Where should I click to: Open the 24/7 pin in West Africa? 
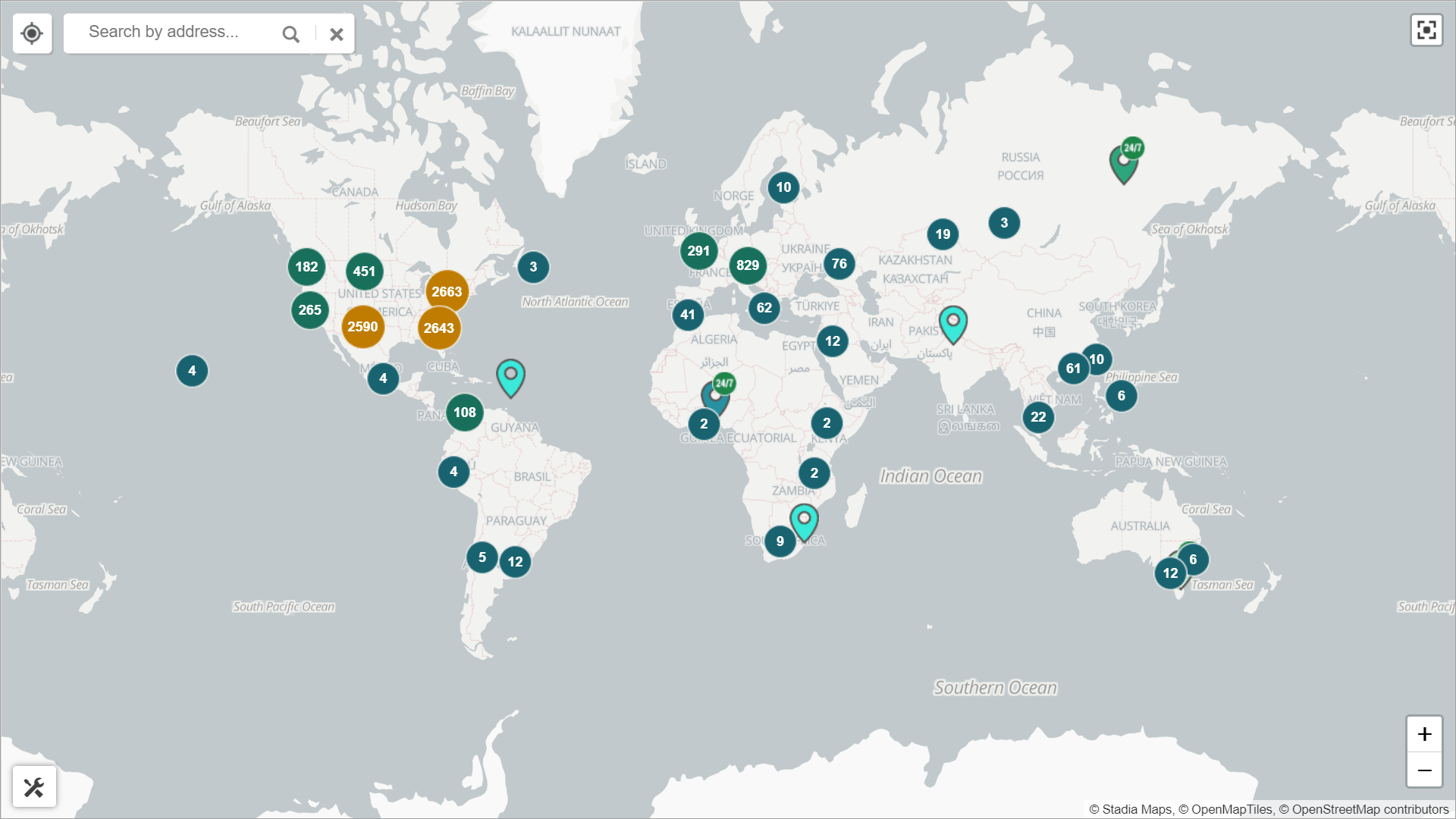pyautogui.click(x=715, y=397)
